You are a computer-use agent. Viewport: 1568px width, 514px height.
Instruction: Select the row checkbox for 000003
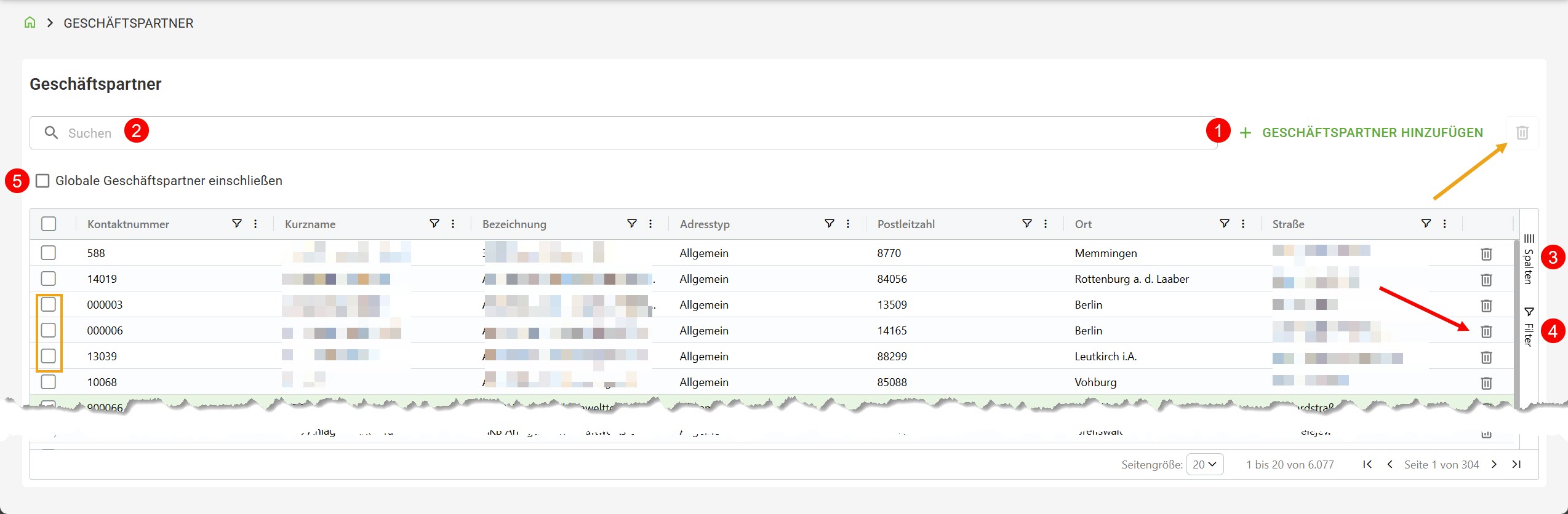49,305
